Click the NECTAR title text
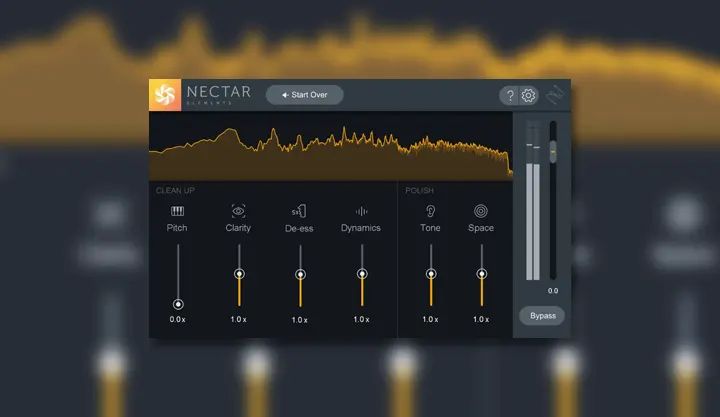The height and width of the screenshot is (417, 720). tap(219, 92)
